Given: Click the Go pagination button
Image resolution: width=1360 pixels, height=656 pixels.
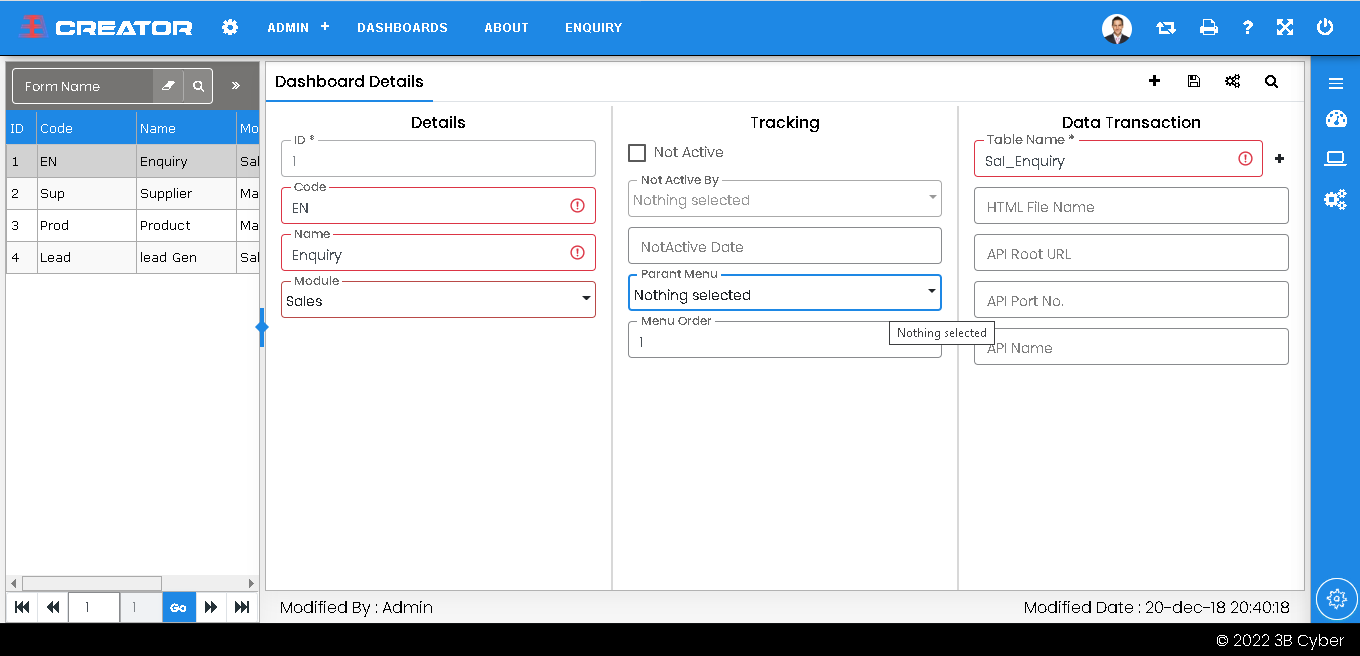Looking at the screenshot, I should coord(179,607).
